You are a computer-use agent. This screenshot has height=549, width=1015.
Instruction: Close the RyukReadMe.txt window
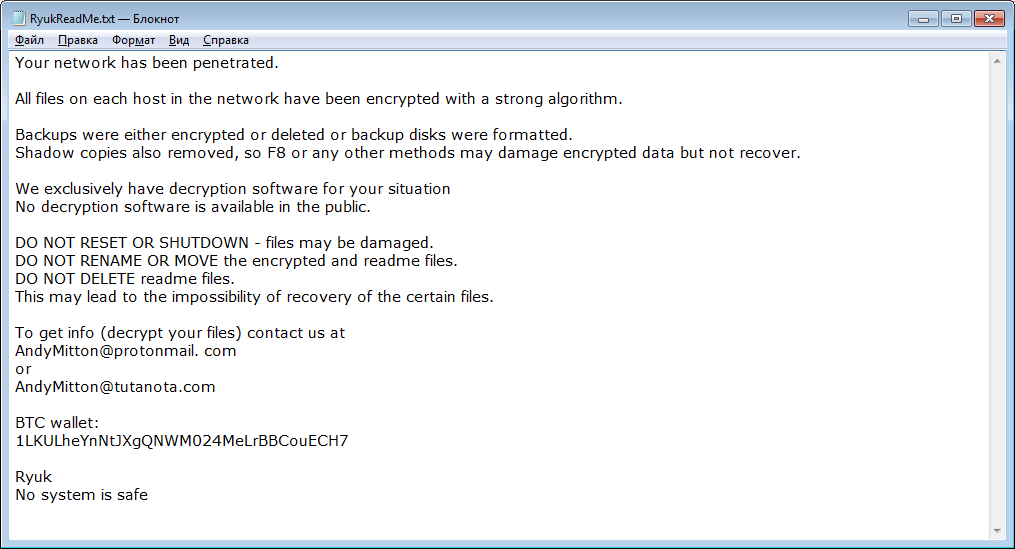pos(990,18)
